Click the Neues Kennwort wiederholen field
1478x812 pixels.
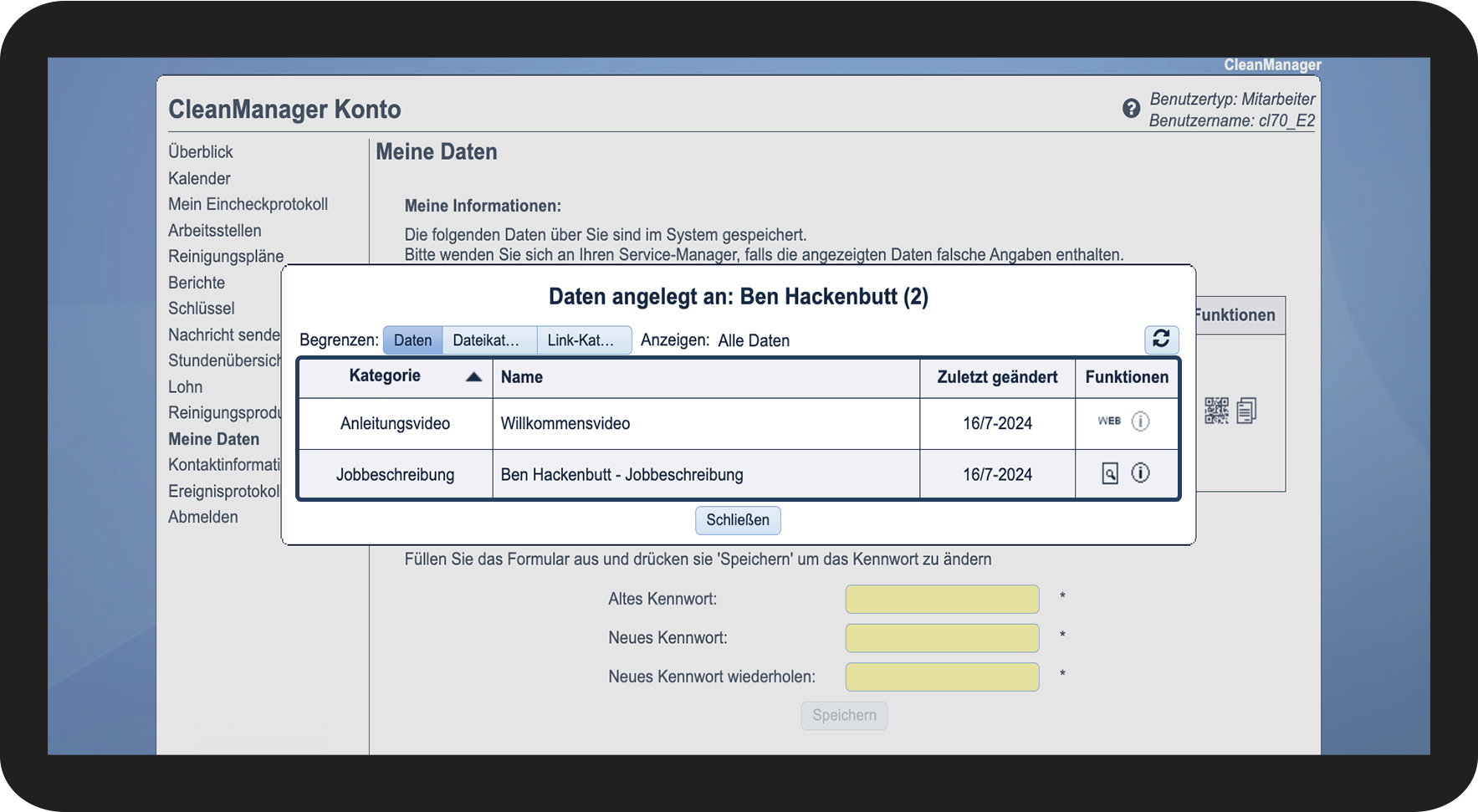tap(942, 677)
